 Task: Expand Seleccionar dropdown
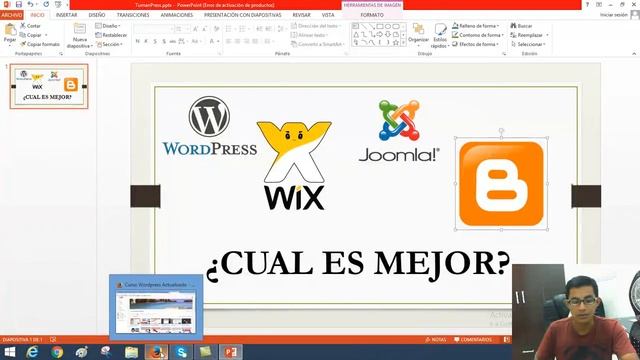tap(529, 44)
